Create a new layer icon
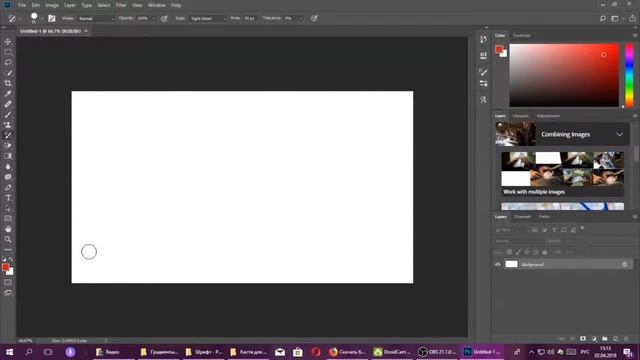 click(x=615, y=339)
